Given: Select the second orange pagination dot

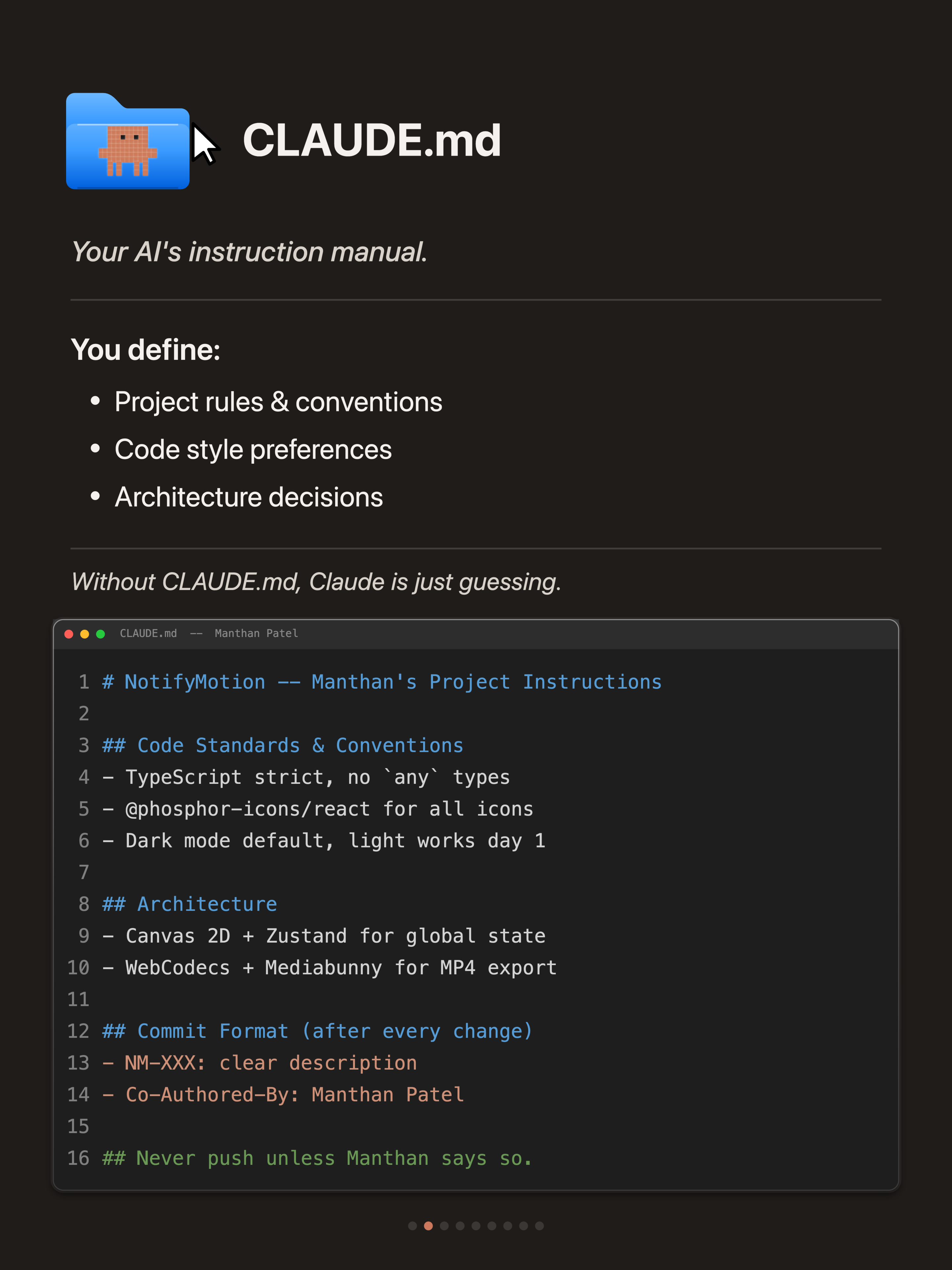Looking at the screenshot, I should tap(428, 1226).
